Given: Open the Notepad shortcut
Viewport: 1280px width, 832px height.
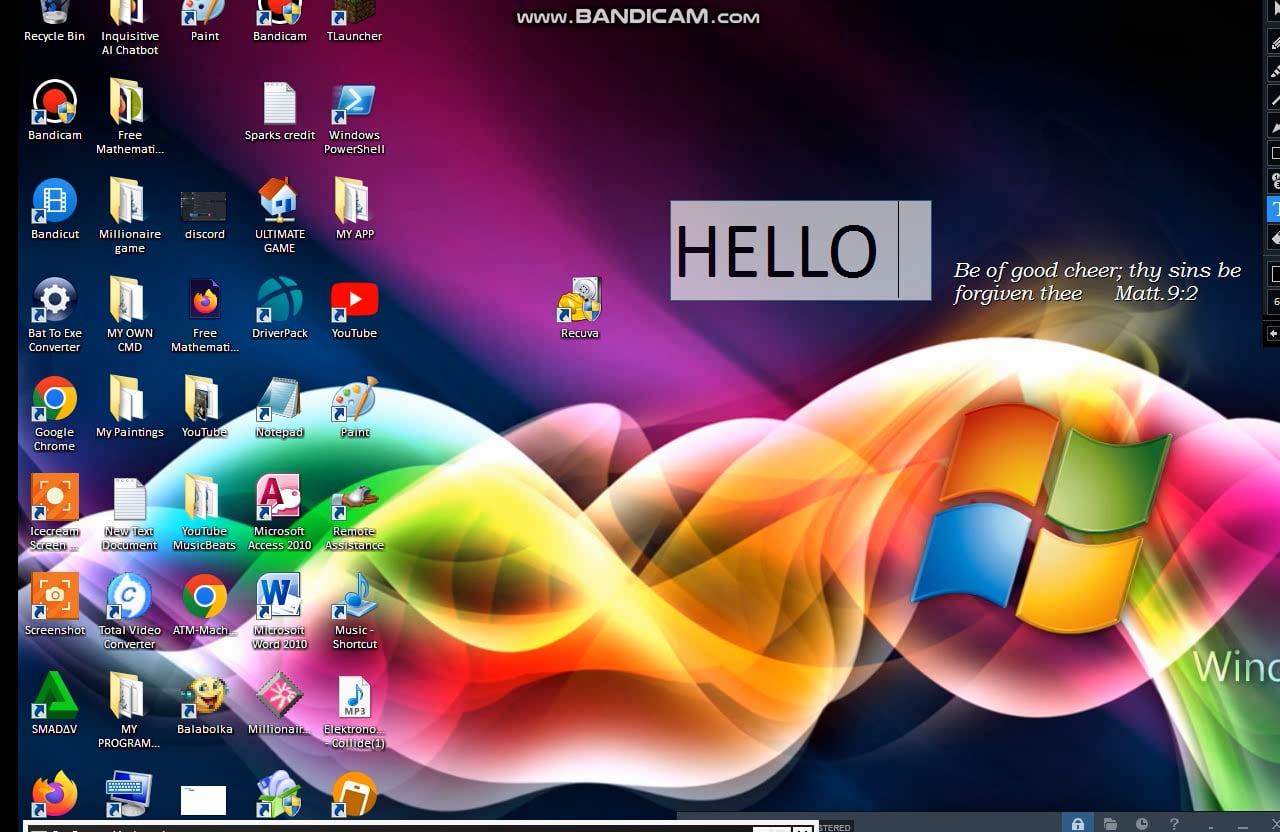Looking at the screenshot, I should [279, 408].
